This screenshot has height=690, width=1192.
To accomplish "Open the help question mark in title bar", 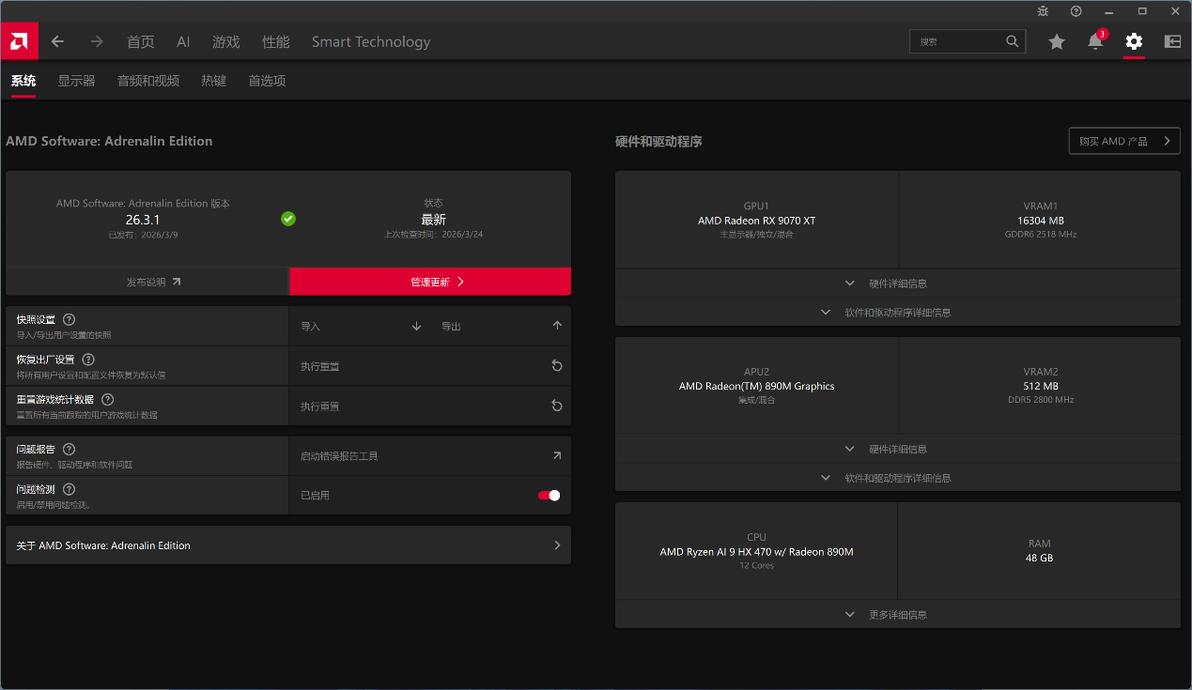I will point(1076,11).
